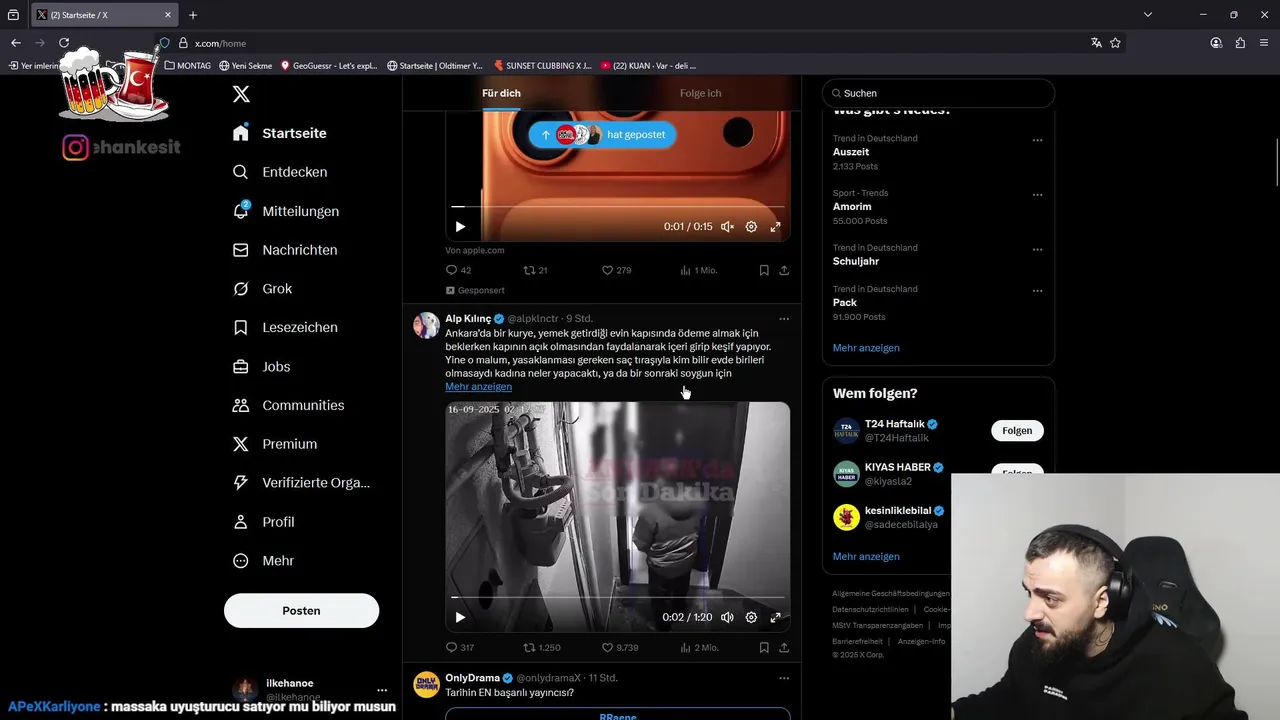The width and height of the screenshot is (1280, 720).
Task: Open Alp Kılınç profile avatar
Action: pos(427,325)
